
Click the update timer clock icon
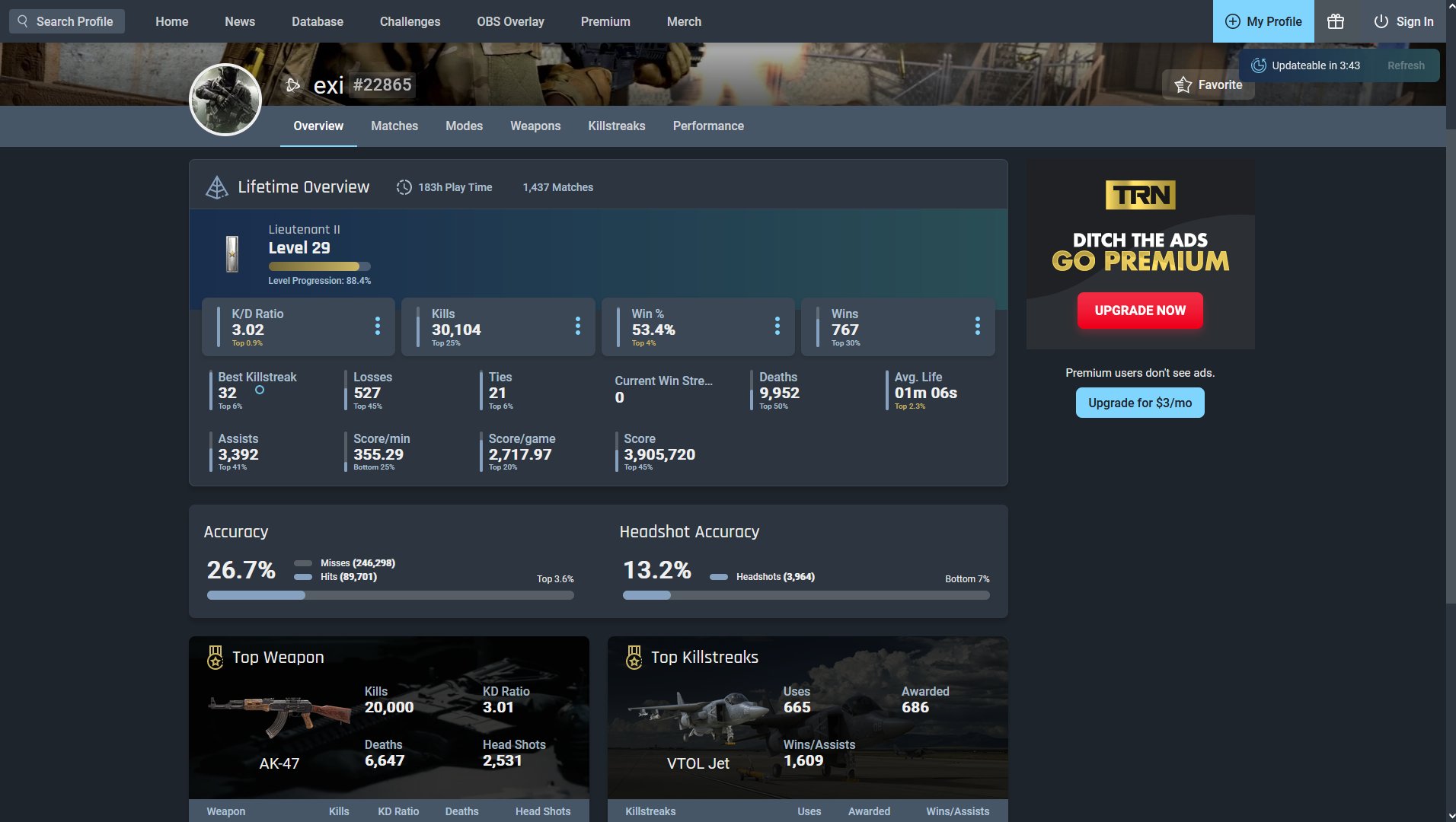[x=1258, y=65]
